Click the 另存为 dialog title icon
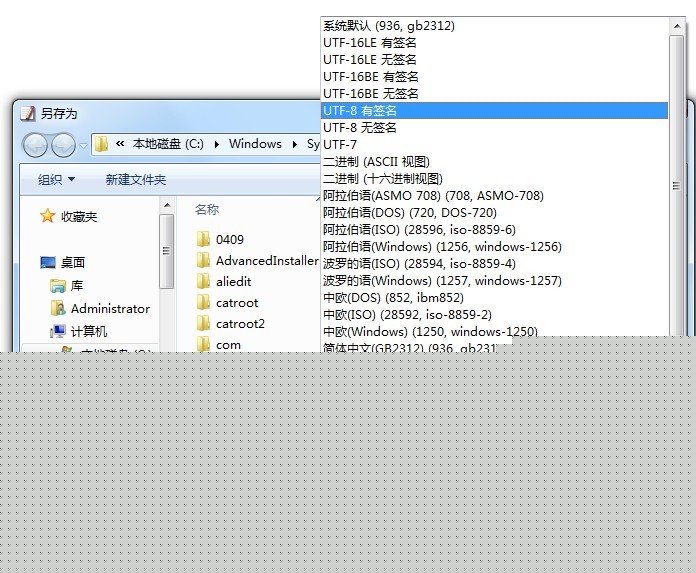Viewport: 696px width, 573px height. tap(28, 114)
